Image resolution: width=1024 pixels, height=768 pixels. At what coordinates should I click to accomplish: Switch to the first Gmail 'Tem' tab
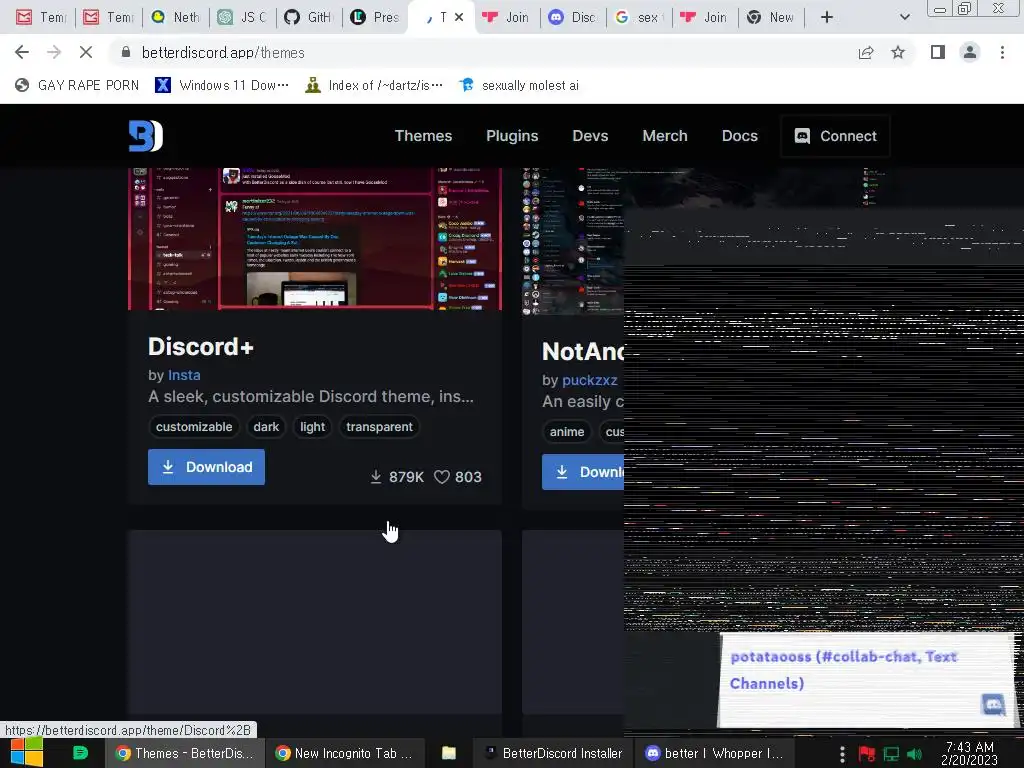[40, 17]
